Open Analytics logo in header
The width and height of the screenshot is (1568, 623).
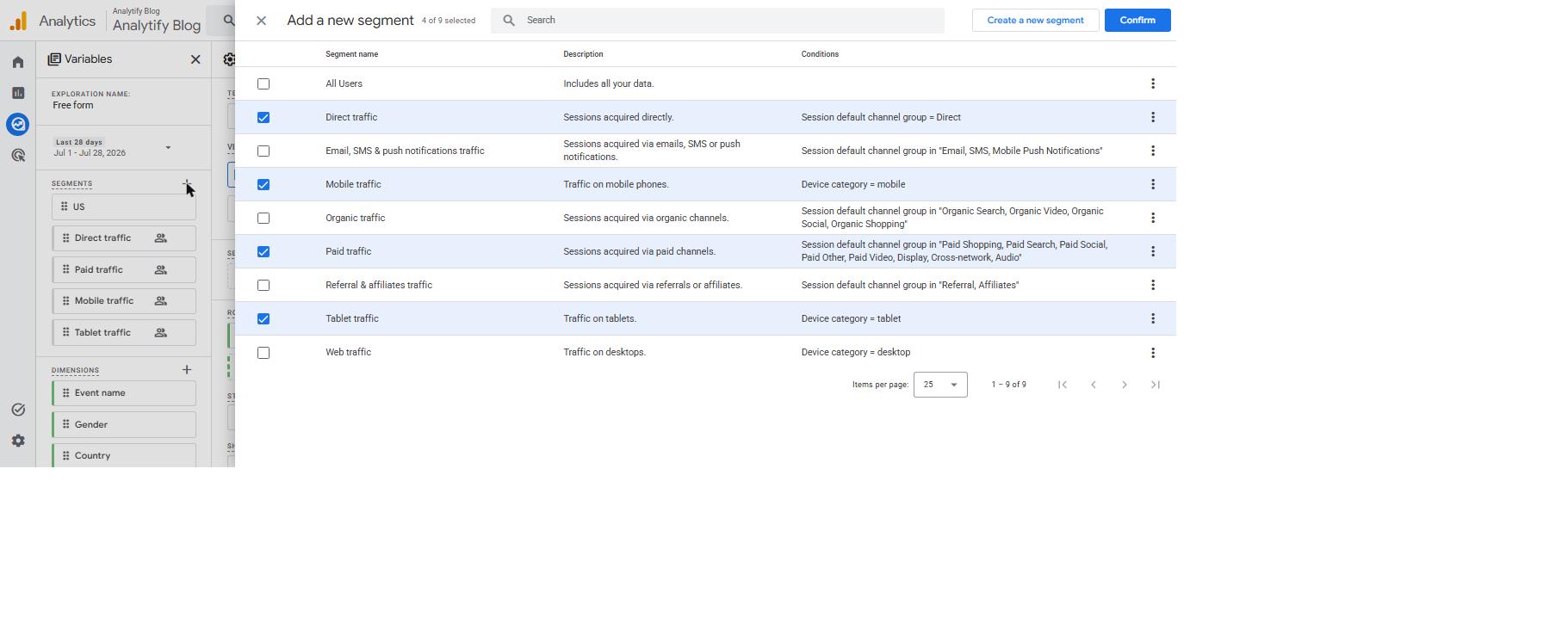point(18,21)
